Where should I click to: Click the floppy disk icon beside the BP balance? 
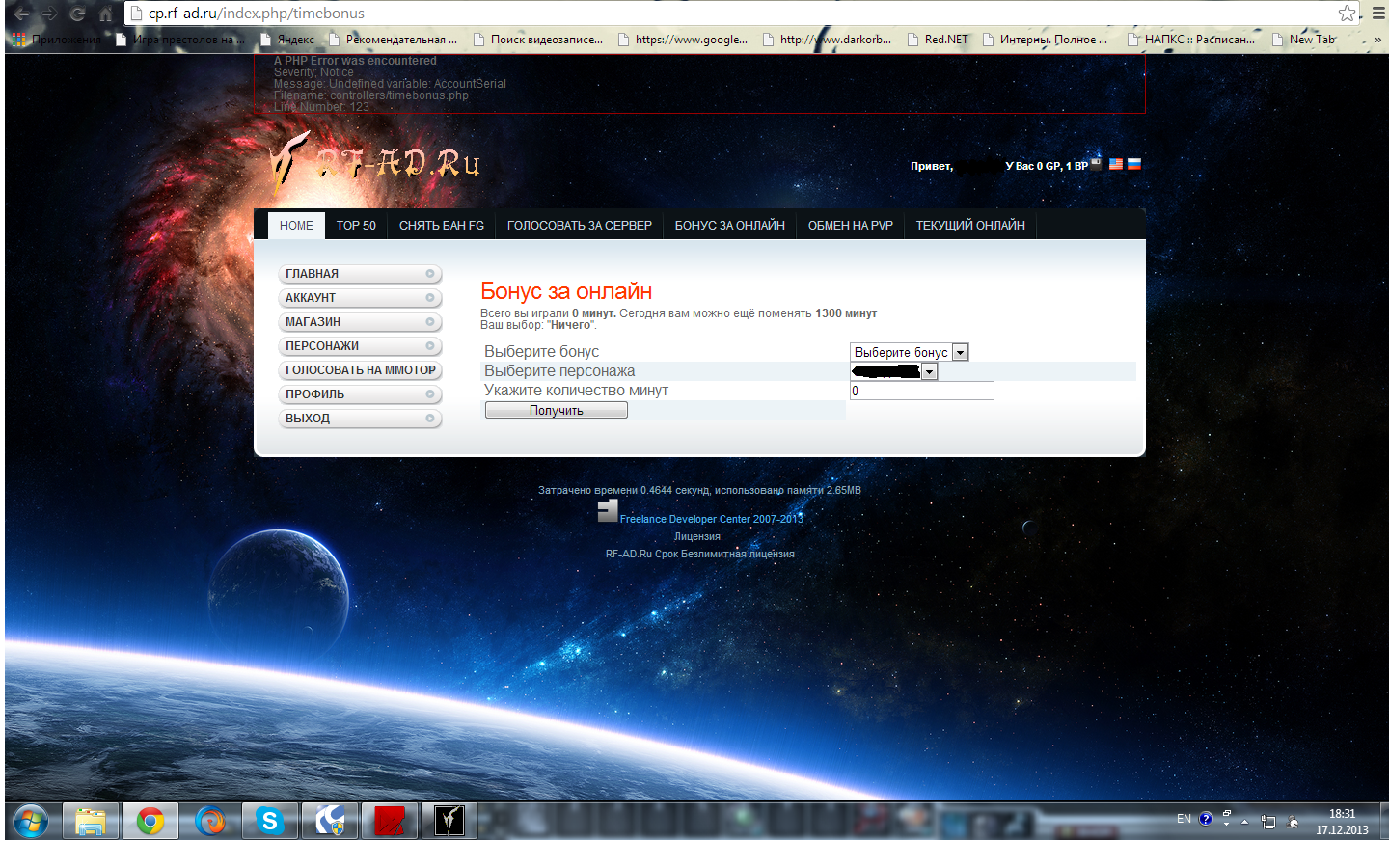(1097, 164)
